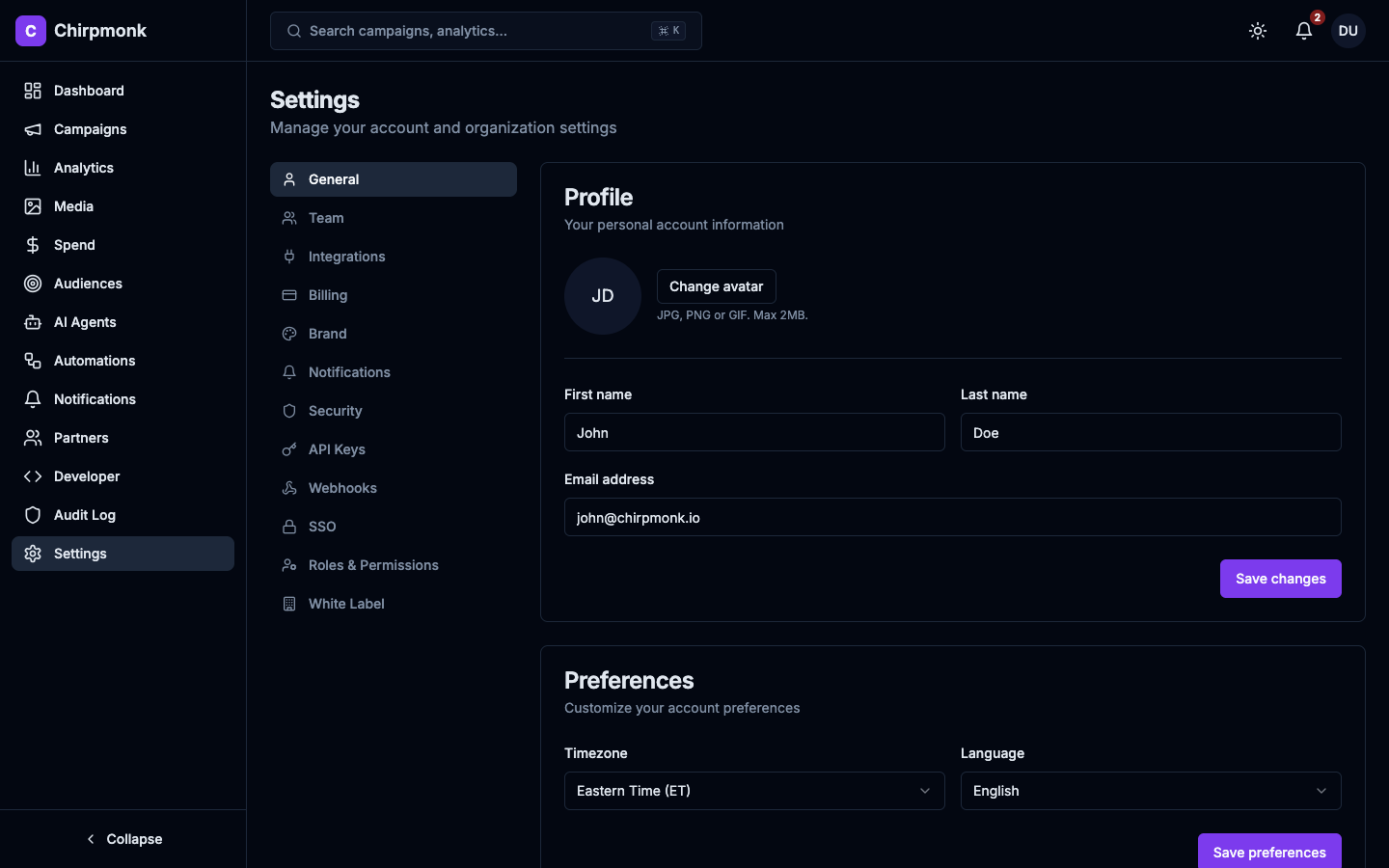
Task: Click the Save changes button
Action: [x=1281, y=579]
